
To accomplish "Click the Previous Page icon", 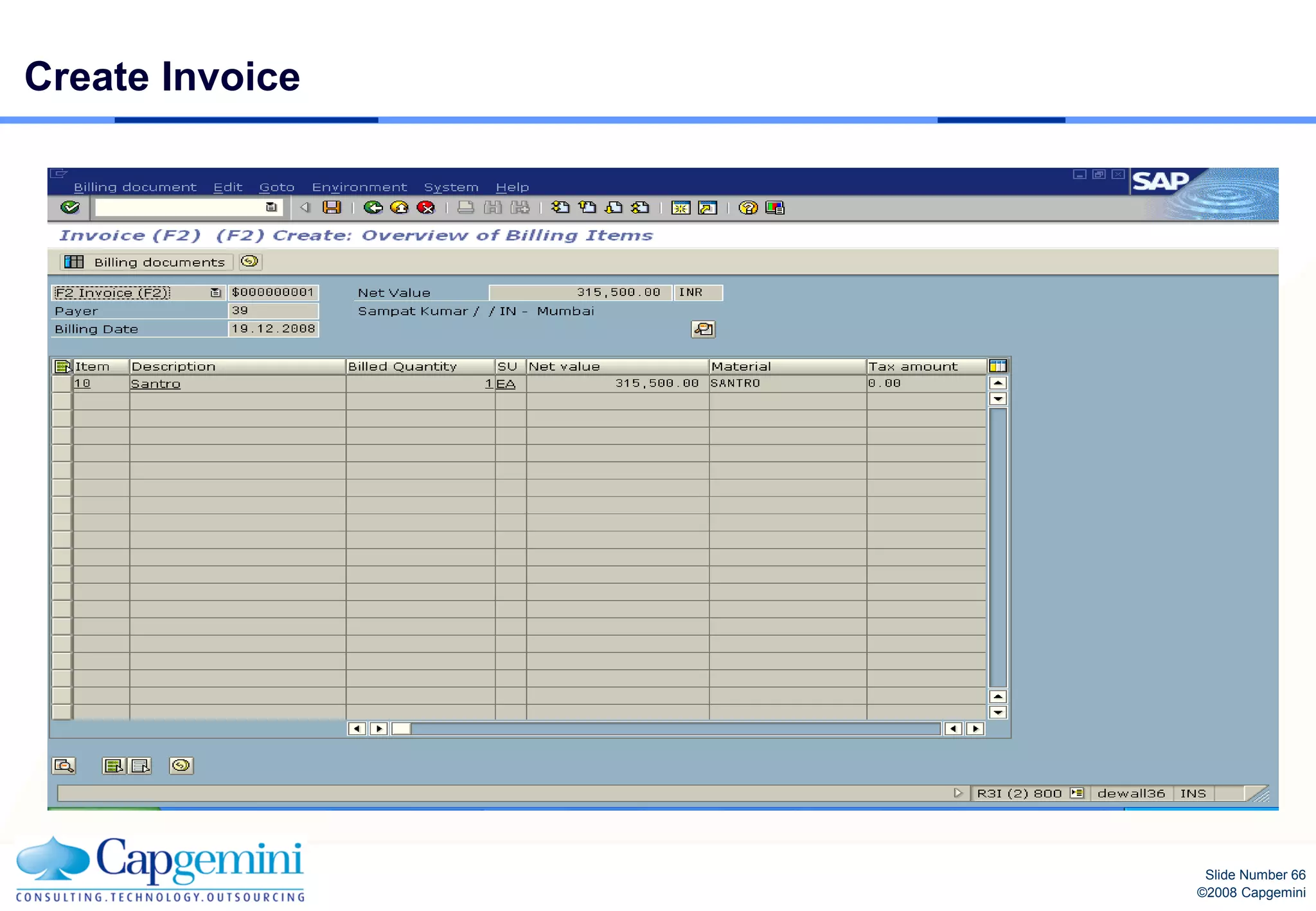I will click(587, 208).
